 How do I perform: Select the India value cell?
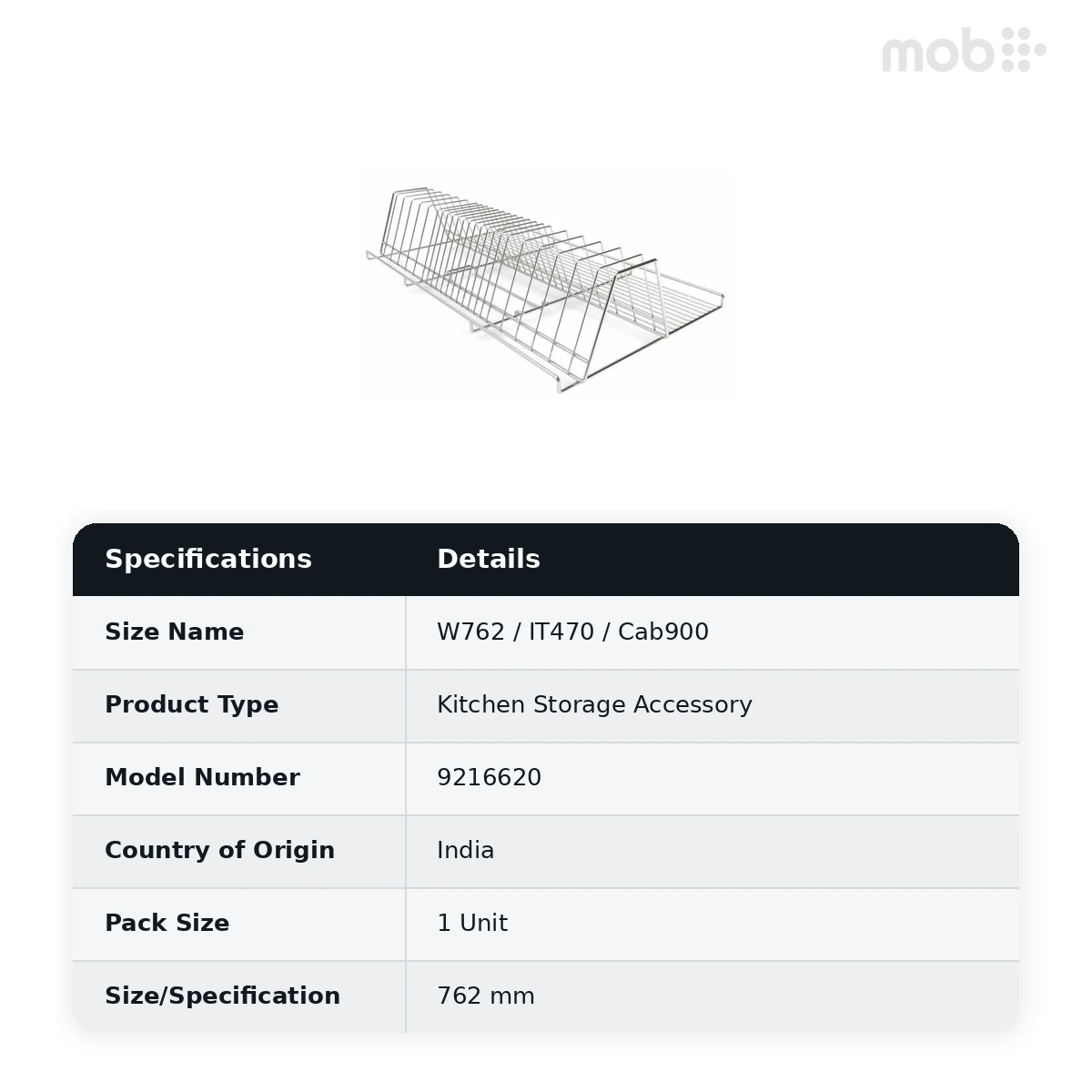713,852
